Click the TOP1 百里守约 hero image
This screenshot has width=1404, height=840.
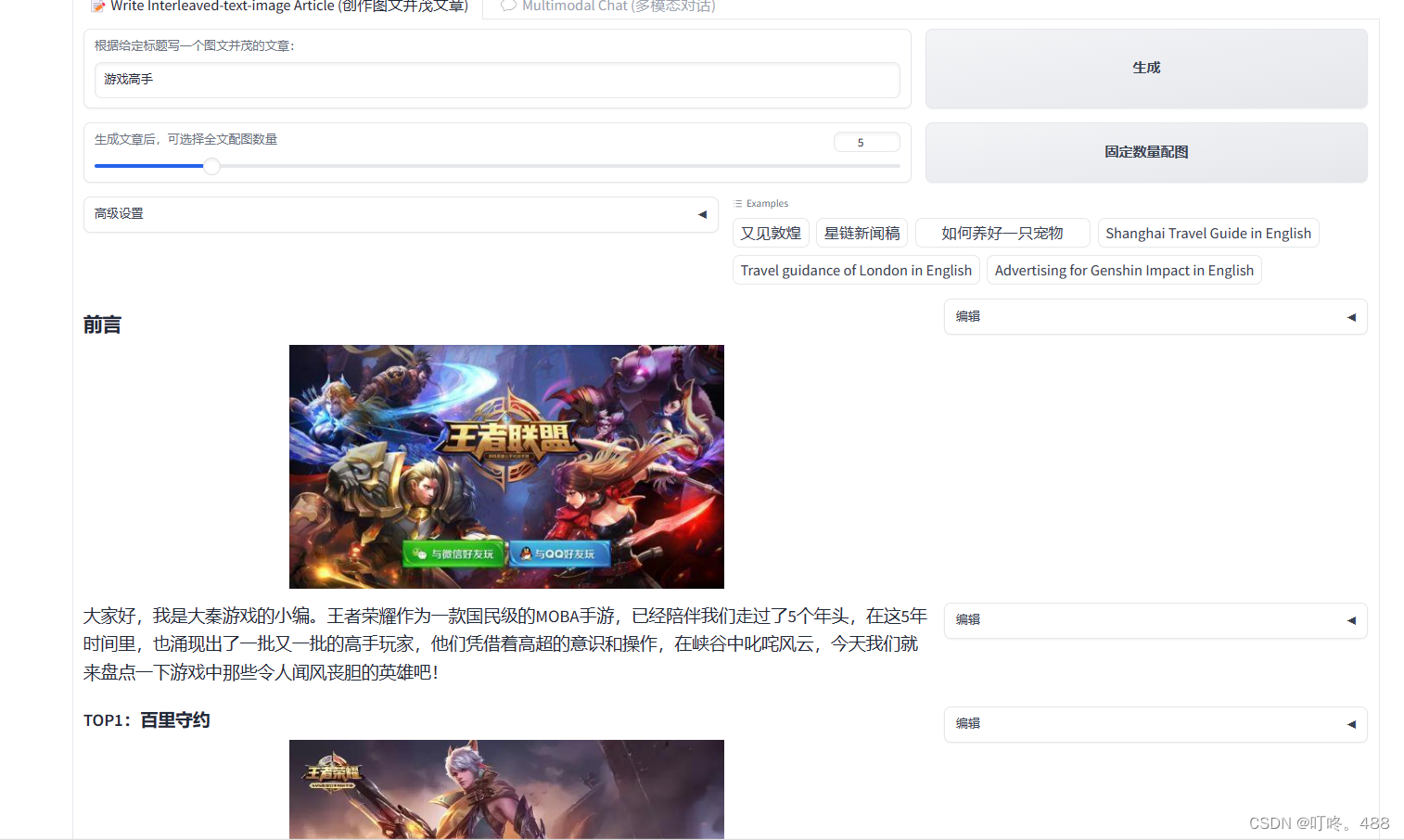[x=506, y=789]
